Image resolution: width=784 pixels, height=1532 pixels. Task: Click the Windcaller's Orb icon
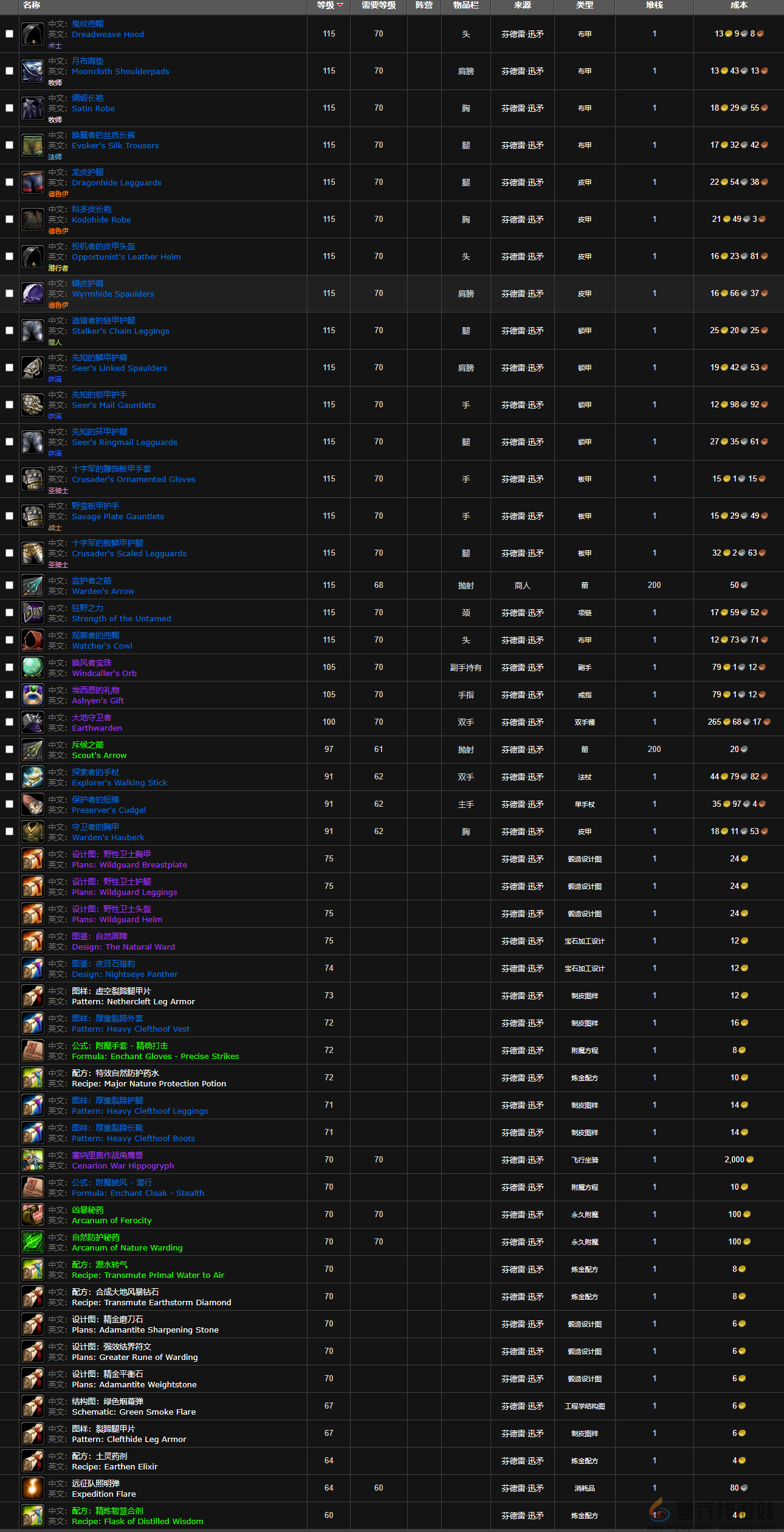[x=33, y=668]
